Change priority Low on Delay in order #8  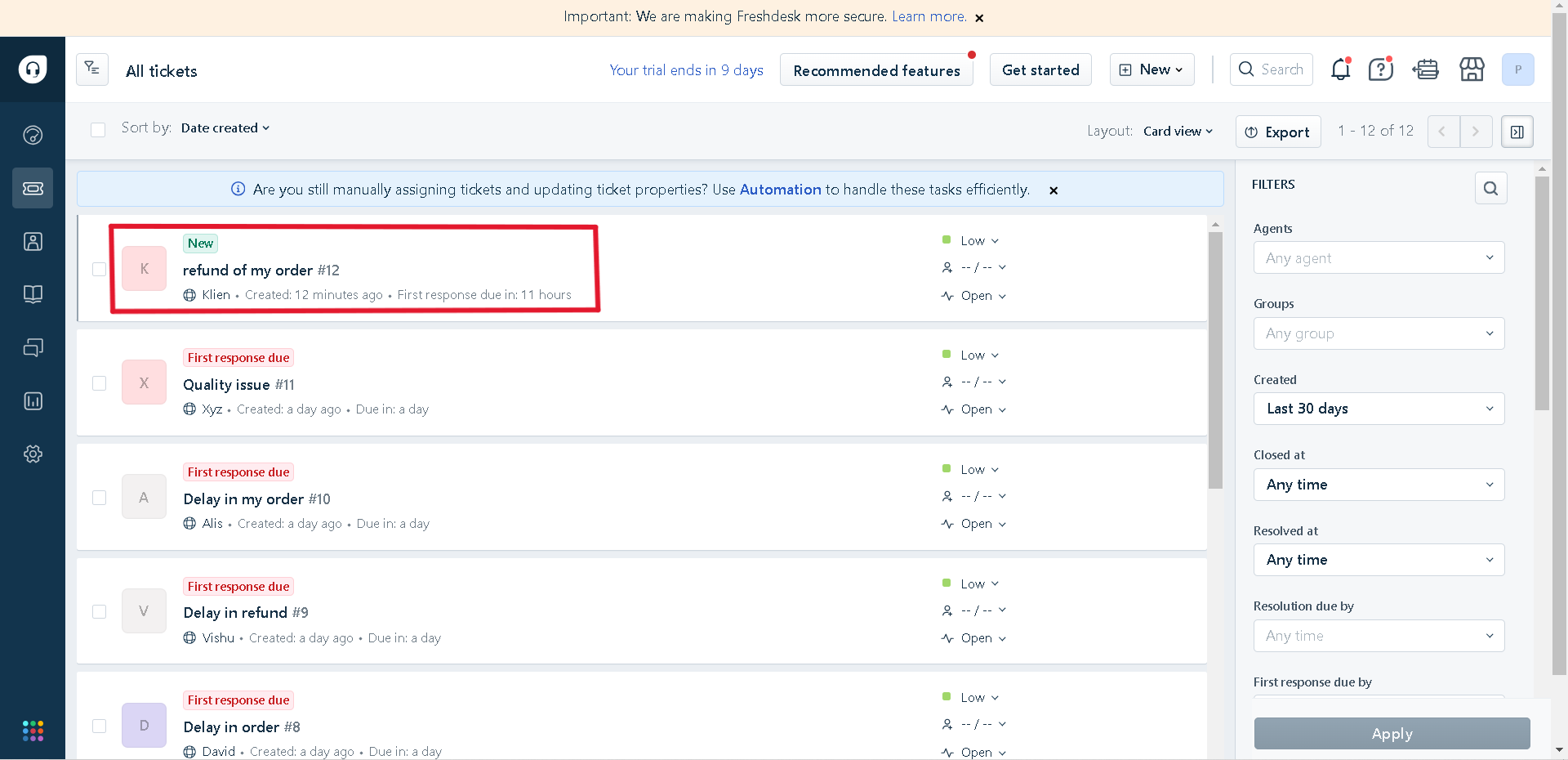pyautogui.click(x=970, y=697)
